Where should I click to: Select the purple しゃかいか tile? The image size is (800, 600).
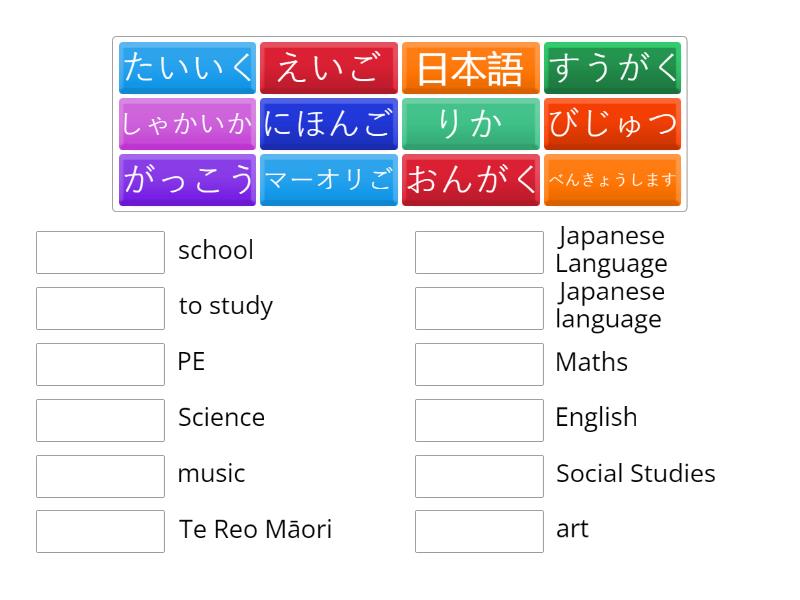coord(188,124)
